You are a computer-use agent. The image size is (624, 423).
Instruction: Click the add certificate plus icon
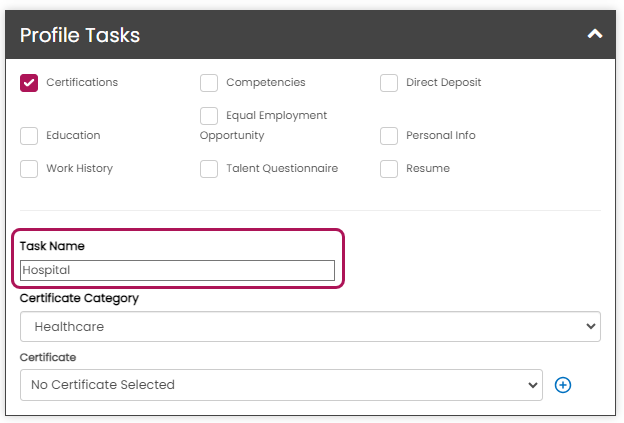coord(563,385)
